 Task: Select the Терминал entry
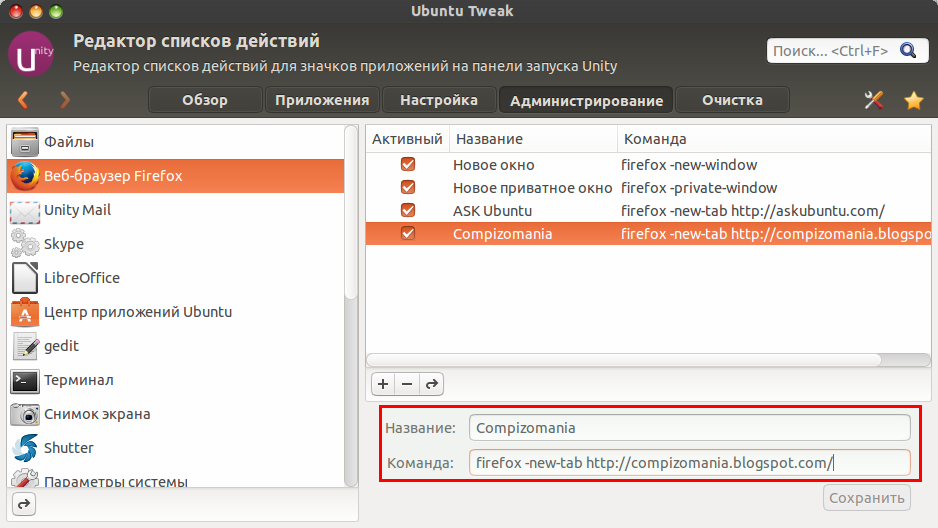pyautogui.click(x=176, y=380)
